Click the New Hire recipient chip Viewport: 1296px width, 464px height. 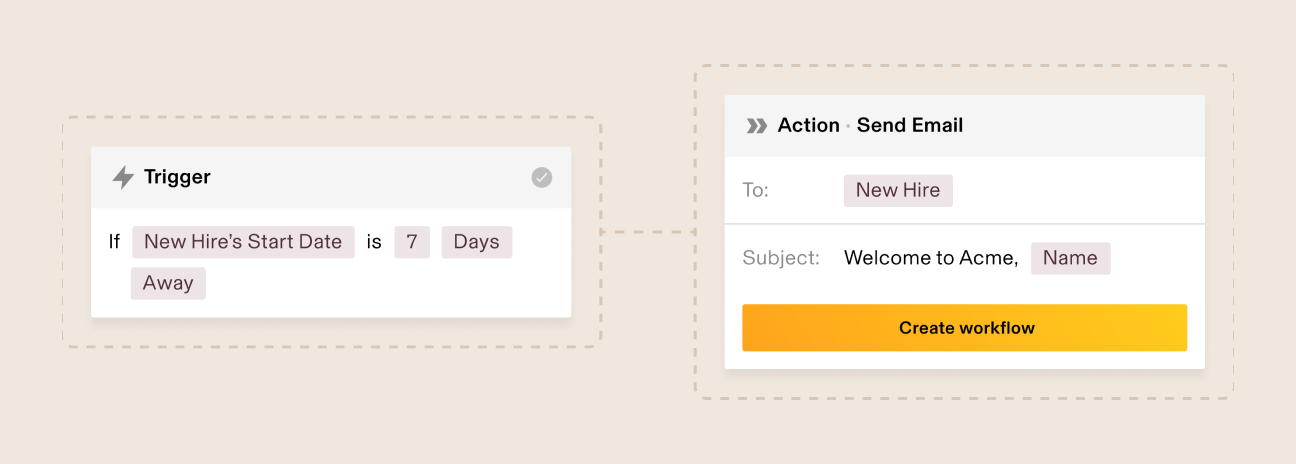tap(898, 190)
